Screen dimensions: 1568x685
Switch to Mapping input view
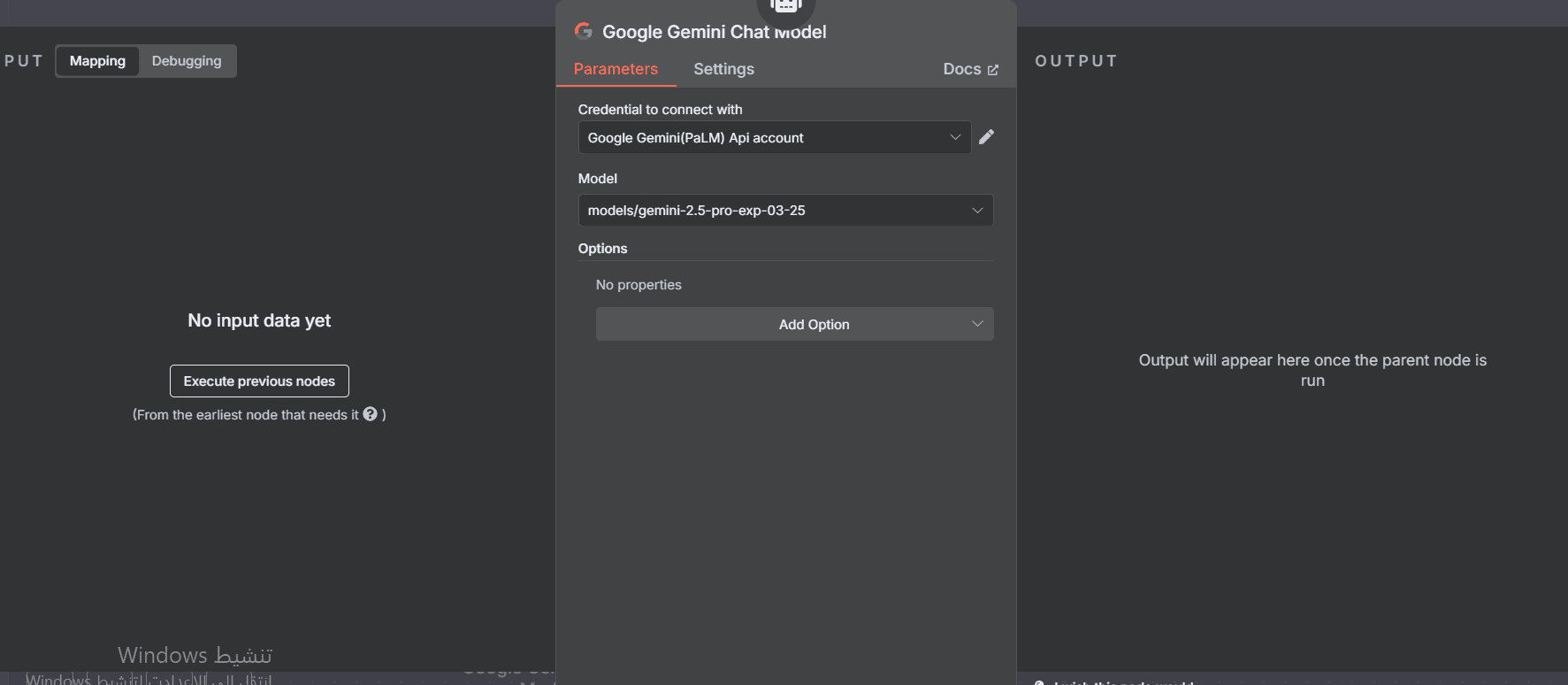[x=97, y=61]
